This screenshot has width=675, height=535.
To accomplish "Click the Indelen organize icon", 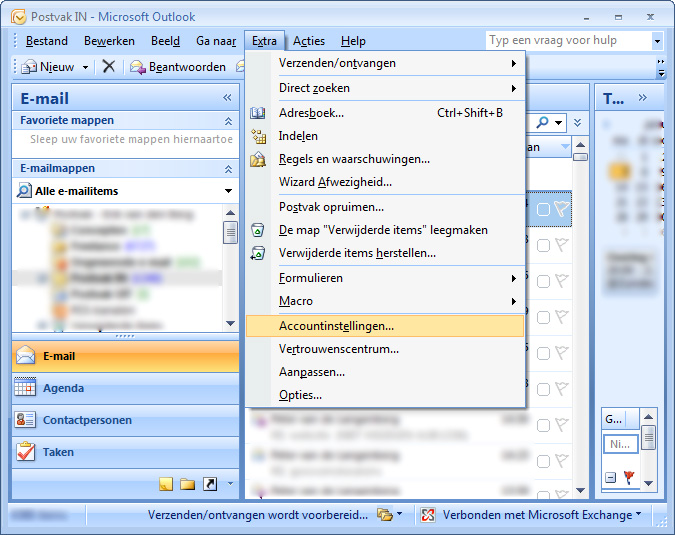I will pyautogui.click(x=258, y=136).
